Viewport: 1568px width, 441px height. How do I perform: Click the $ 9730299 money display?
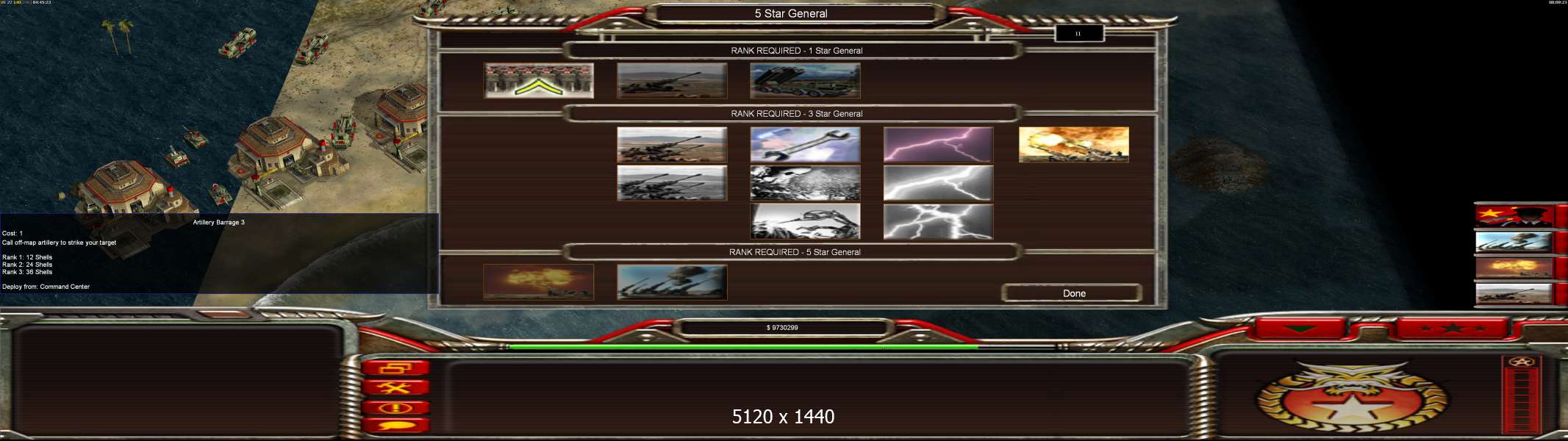click(x=782, y=328)
